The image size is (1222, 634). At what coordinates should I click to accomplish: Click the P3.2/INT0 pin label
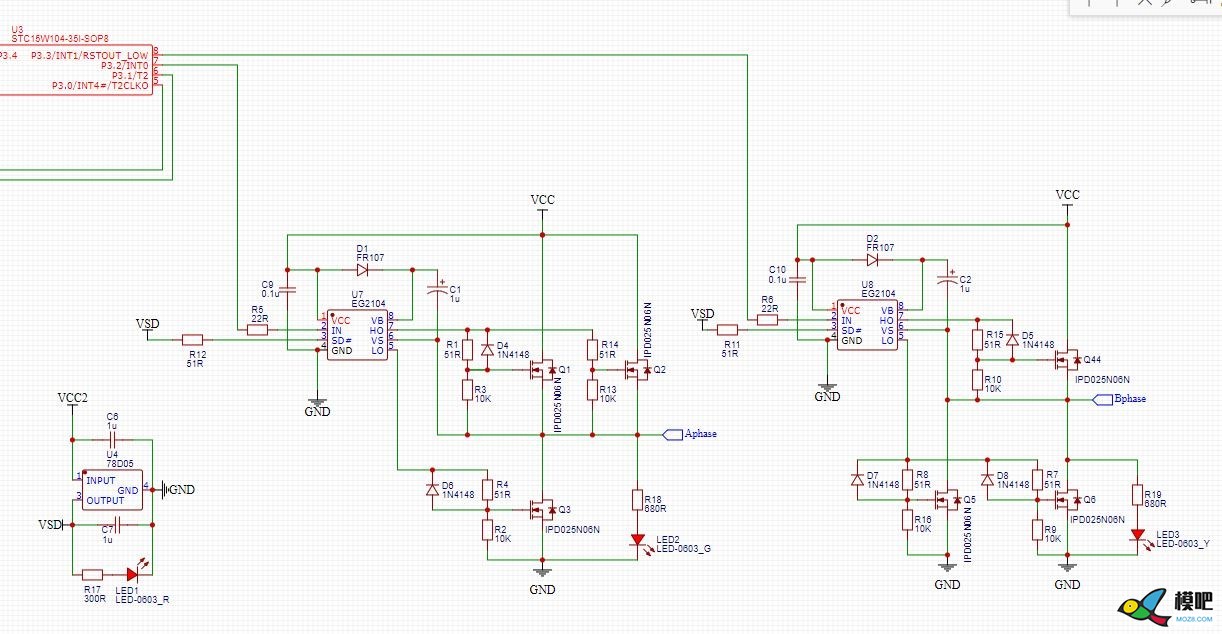124,65
